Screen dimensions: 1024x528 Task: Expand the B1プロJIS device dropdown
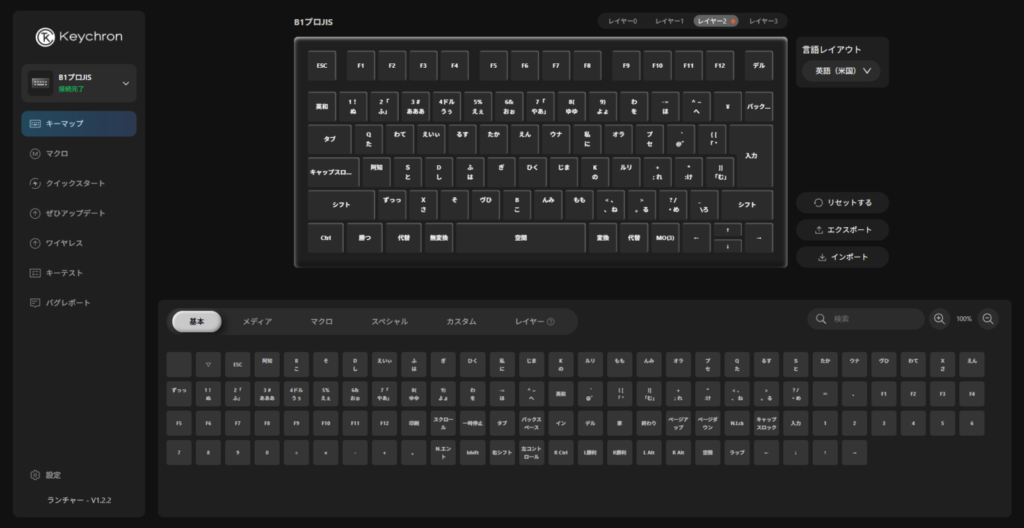click(125, 83)
